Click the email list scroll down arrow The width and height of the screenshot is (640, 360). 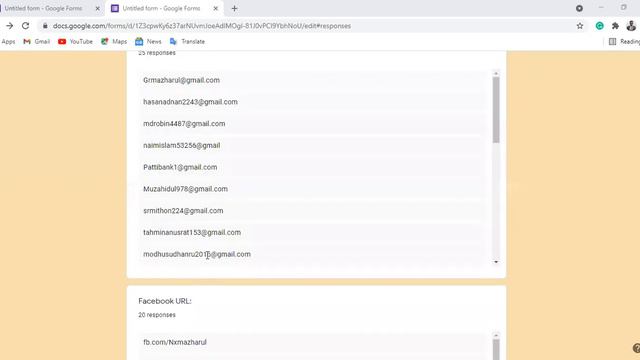496,262
